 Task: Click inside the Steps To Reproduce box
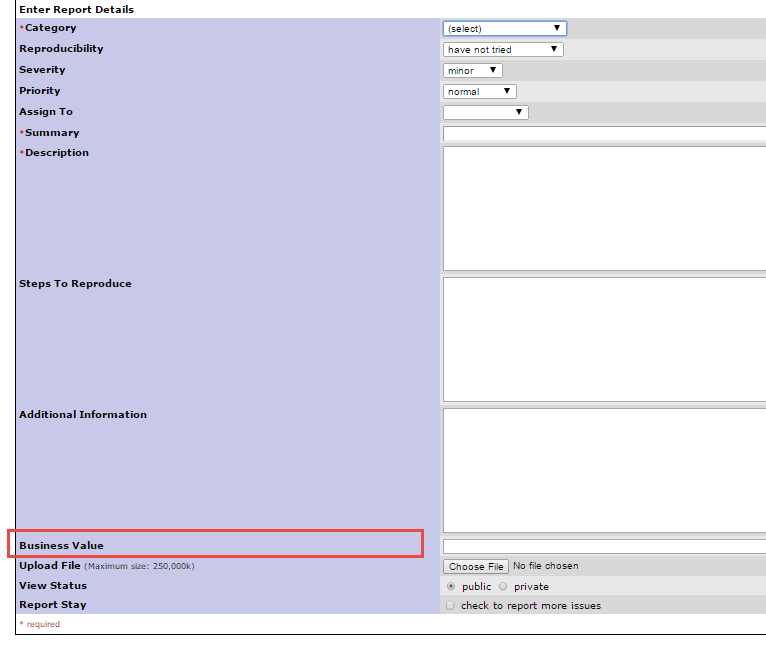coord(604,339)
